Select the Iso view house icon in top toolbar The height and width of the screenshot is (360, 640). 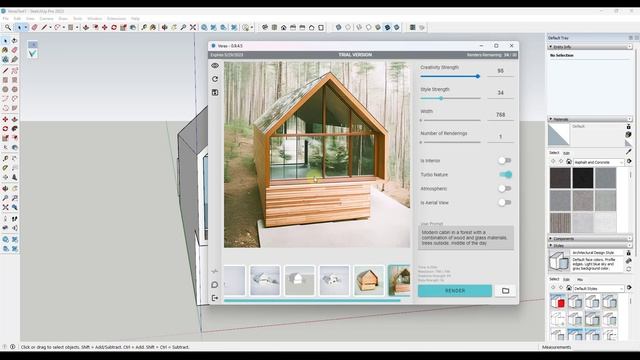click(265, 27)
